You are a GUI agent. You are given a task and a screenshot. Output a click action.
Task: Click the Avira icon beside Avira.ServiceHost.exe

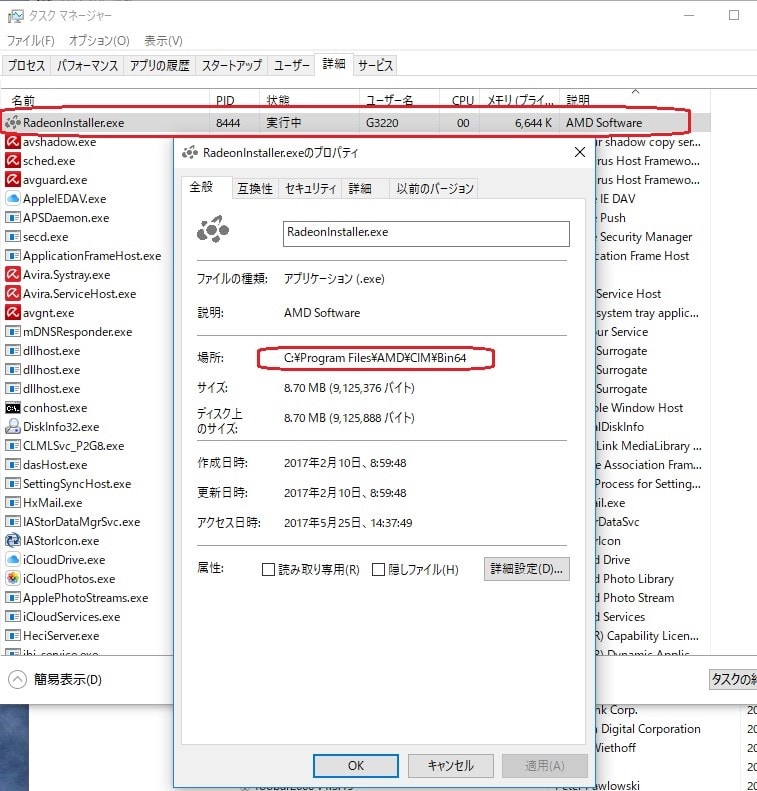point(13,294)
